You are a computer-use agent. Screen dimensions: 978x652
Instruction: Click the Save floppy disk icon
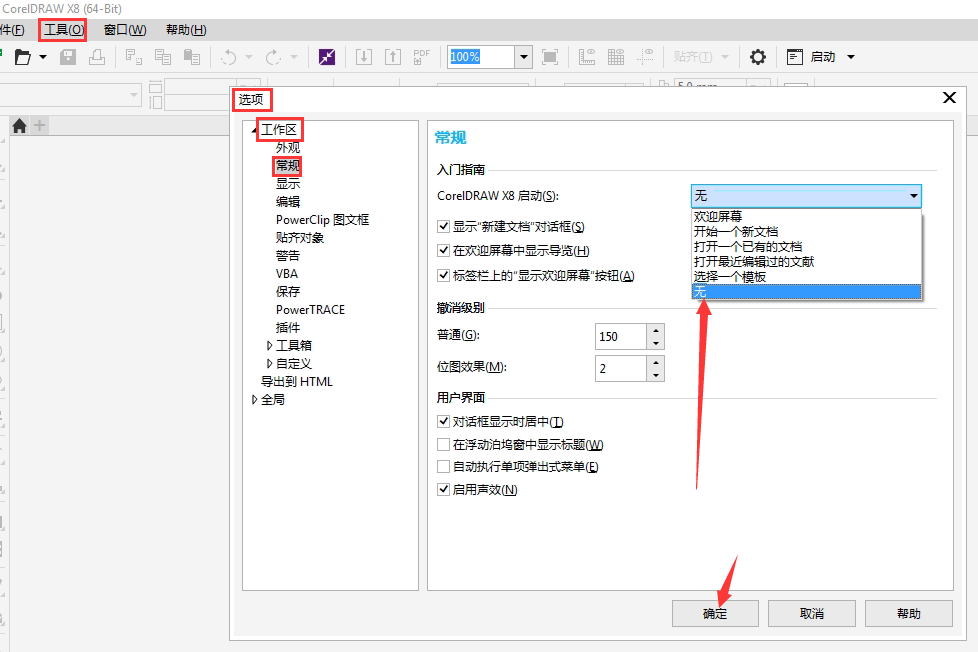(x=68, y=57)
